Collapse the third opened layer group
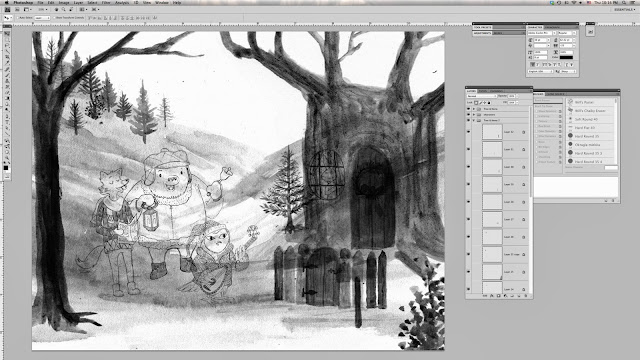 tap(474, 120)
